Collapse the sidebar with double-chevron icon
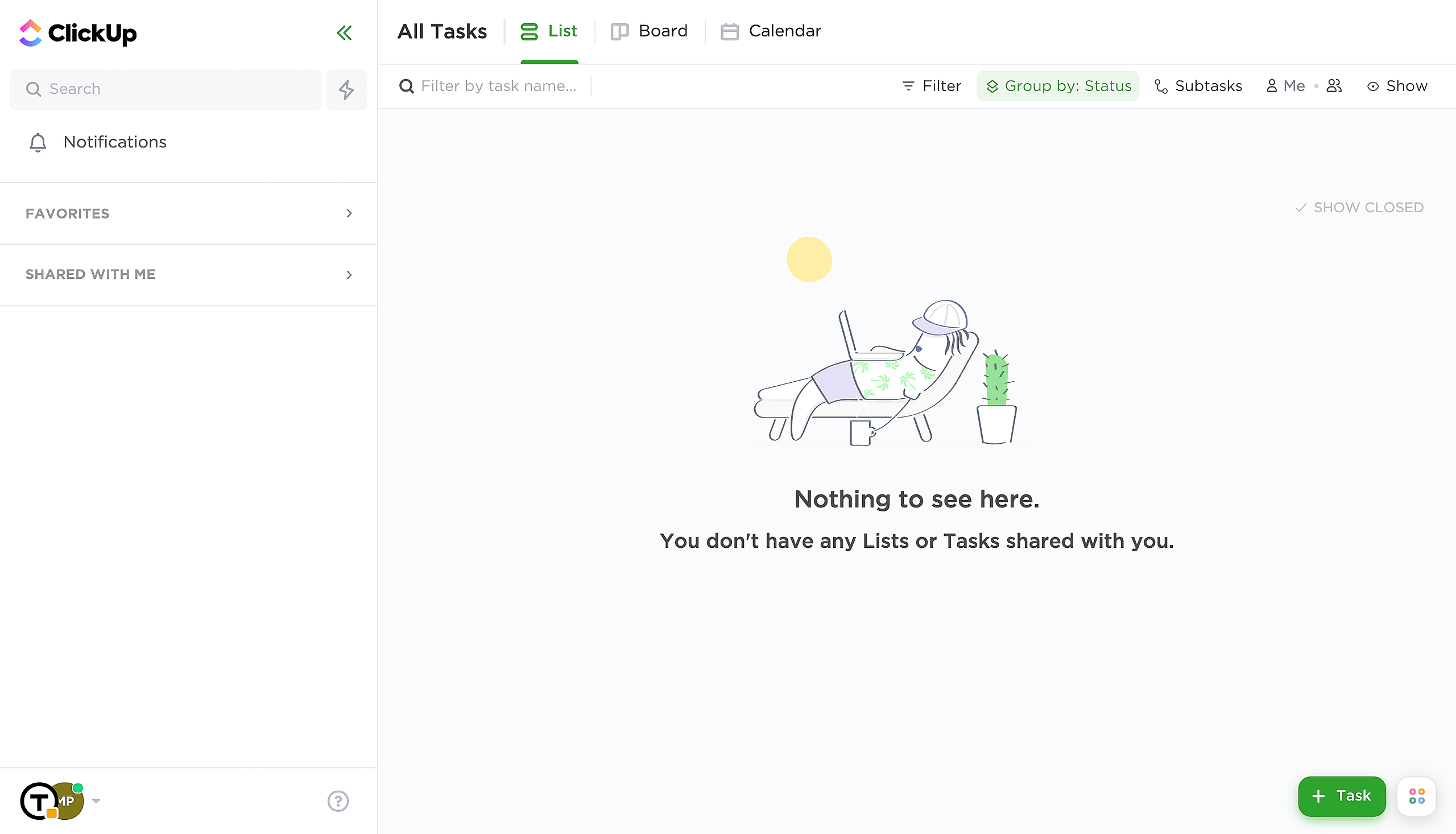The height and width of the screenshot is (834, 1456). (344, 32)
